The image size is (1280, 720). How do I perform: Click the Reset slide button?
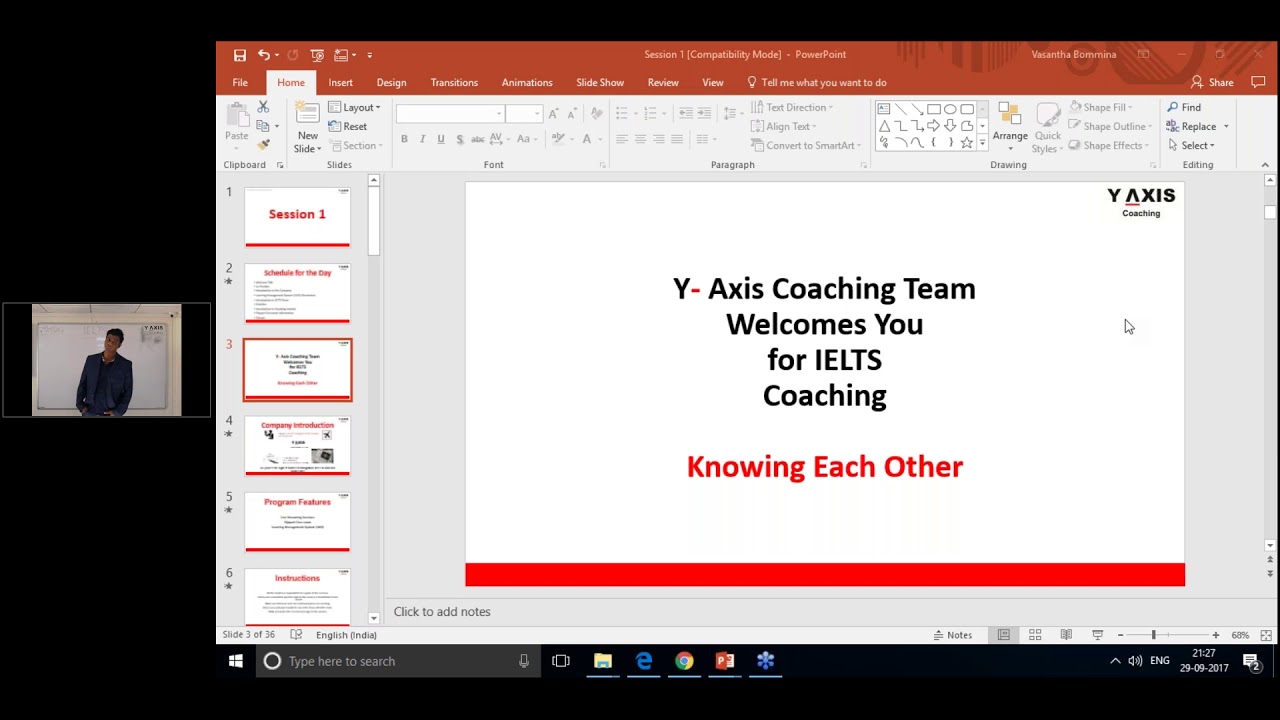coord(347,126)
